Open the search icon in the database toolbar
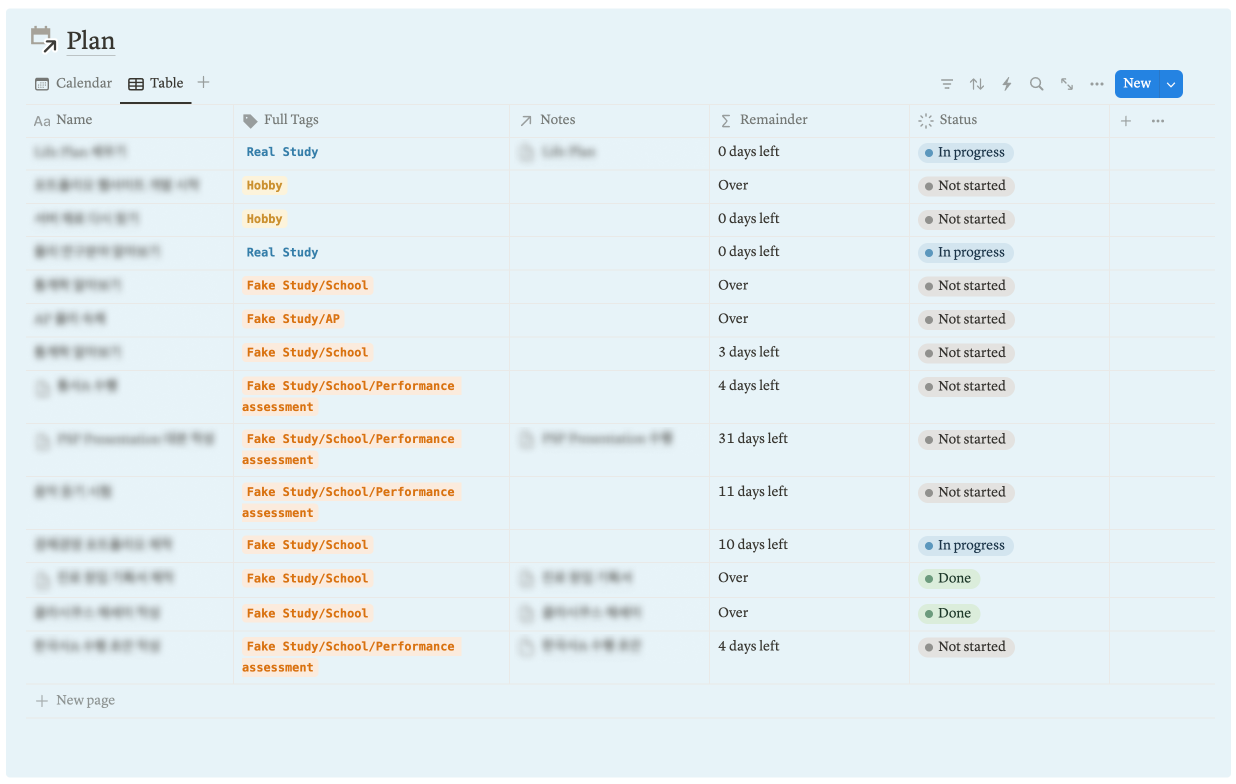 click(1036, 84)
